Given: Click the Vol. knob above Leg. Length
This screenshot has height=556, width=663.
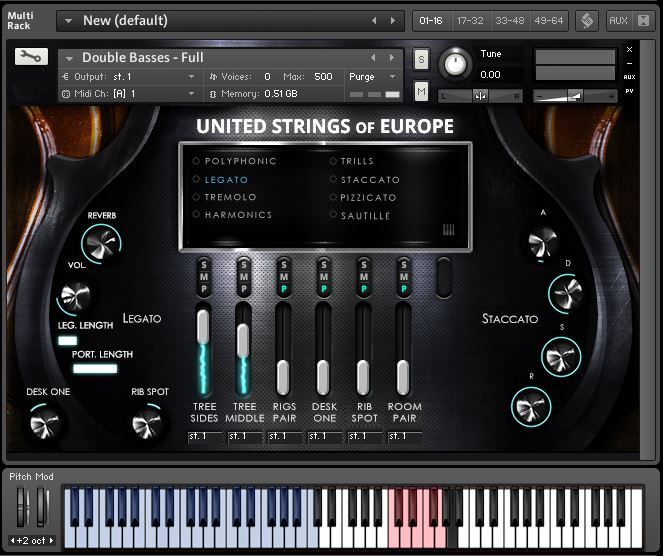Looking at the screenshot, I should tap(75, 297).
